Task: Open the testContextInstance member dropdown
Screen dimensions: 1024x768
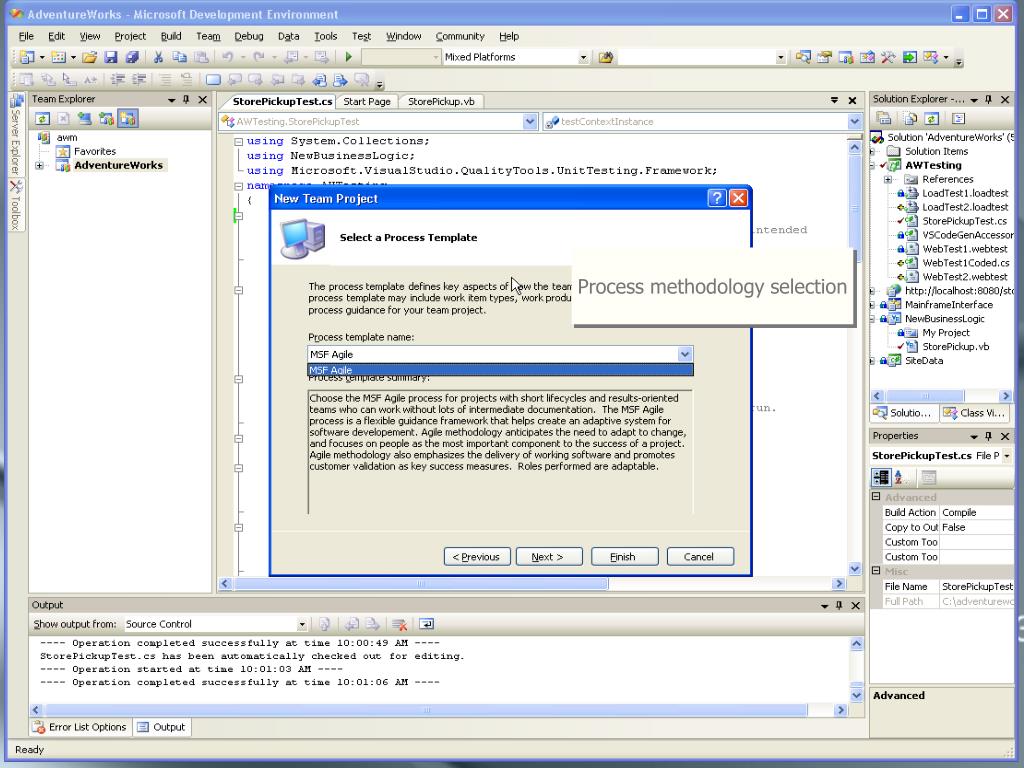Action: click(854, 121)
